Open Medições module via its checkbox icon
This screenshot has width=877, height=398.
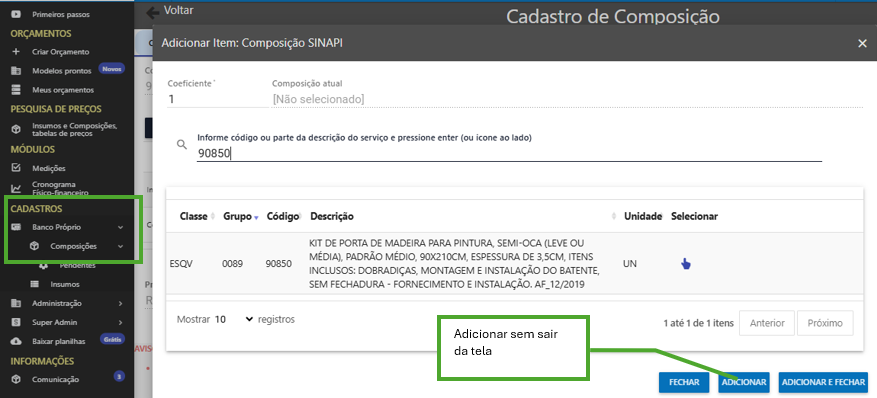16,168
